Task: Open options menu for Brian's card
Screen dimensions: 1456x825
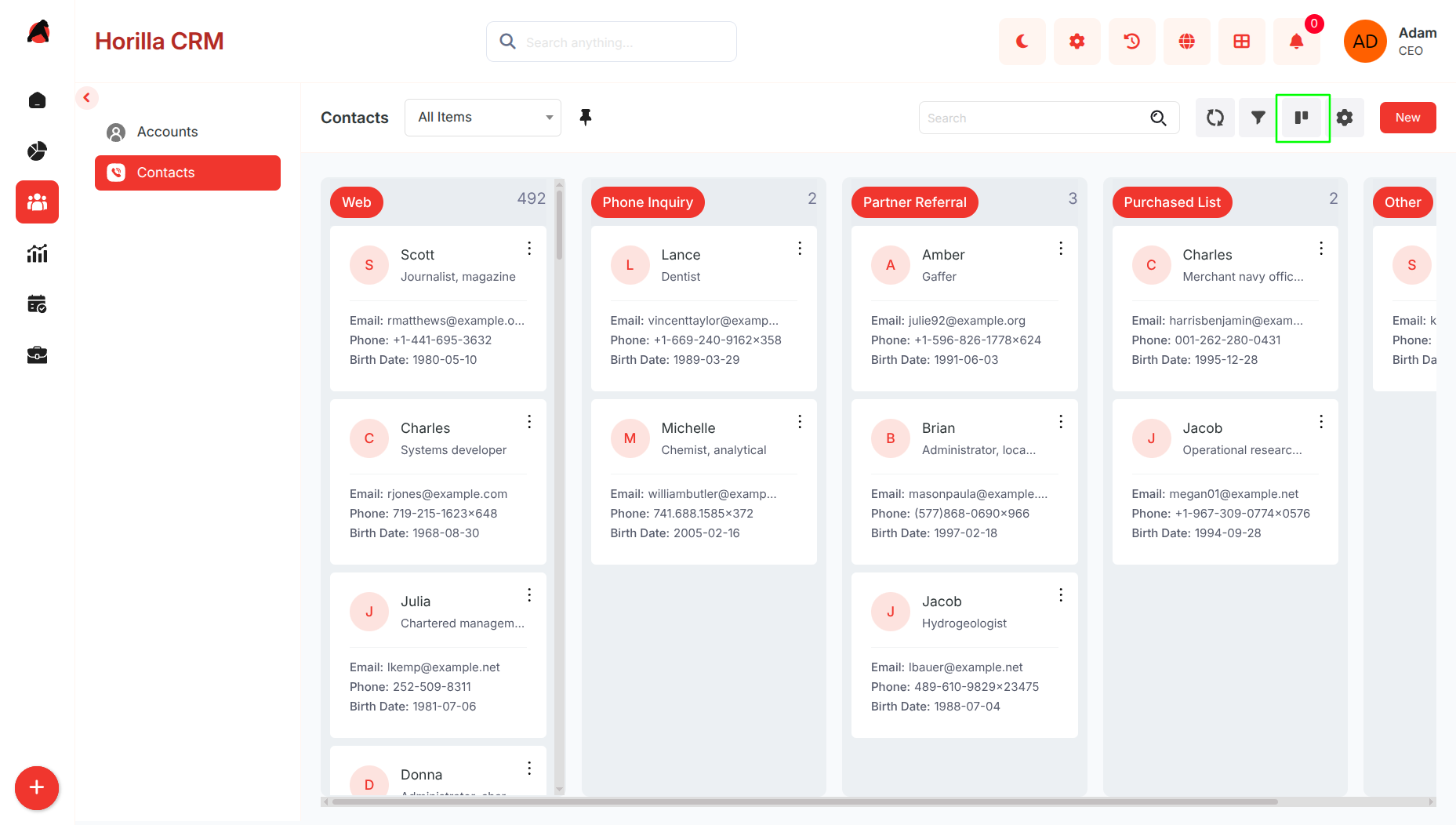Action: point(1061,421)
